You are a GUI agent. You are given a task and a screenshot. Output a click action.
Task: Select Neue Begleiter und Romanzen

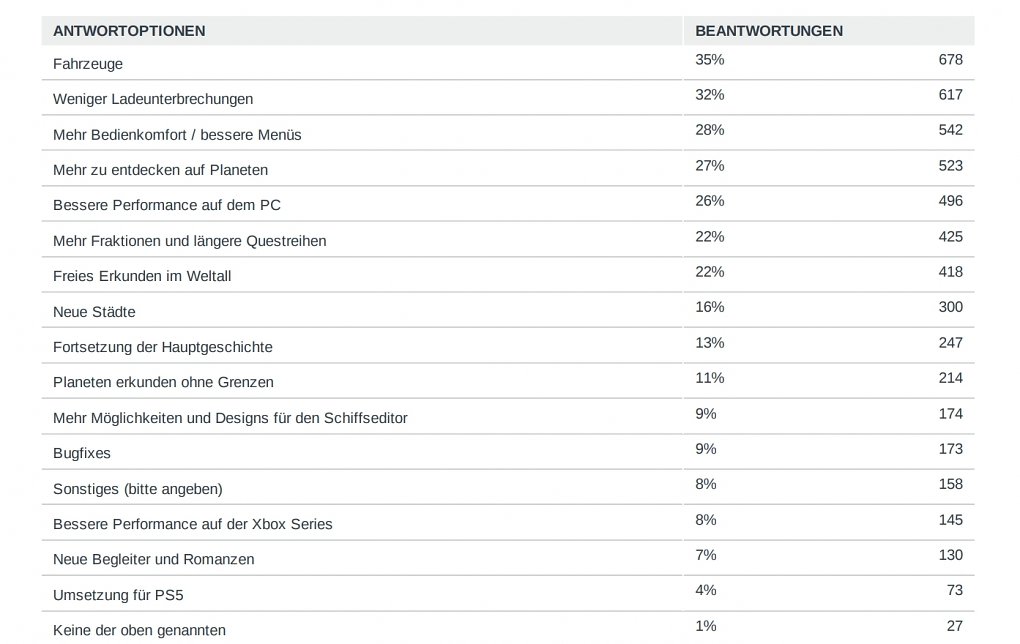click(154, 559)
